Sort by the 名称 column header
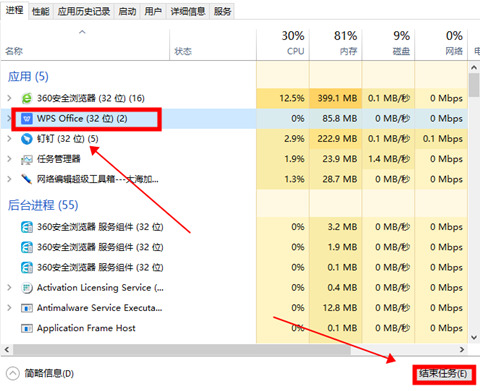Viewport: 480px width, 391px height. 85,45
